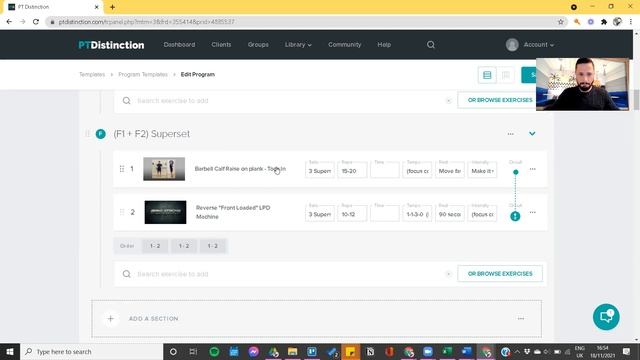The width and height of the screenshot is (640, 360).
Task: Click the Sets field of Barbell Calf Raise
Action: [x=320, y=170]
